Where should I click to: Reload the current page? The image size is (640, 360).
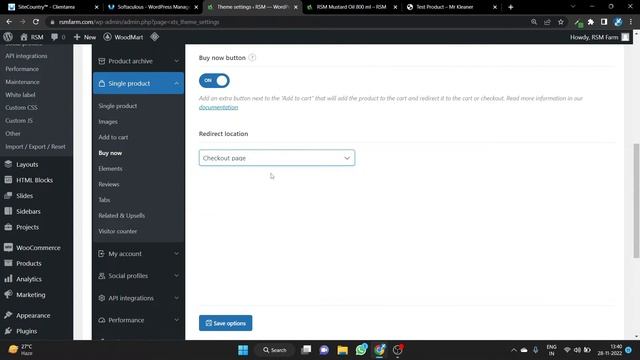36,22
